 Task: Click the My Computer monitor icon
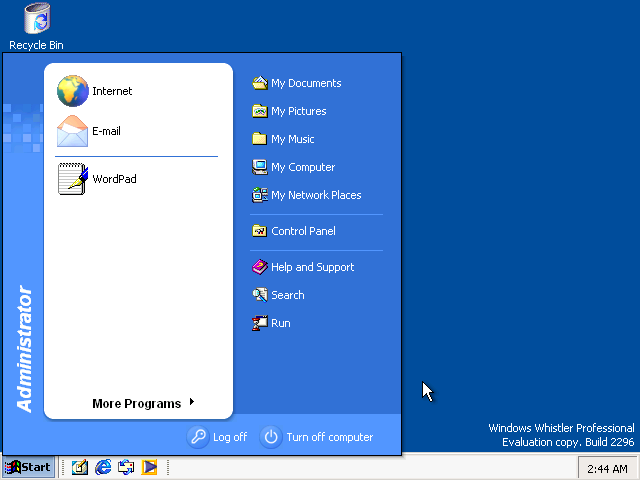click(260, 167)
